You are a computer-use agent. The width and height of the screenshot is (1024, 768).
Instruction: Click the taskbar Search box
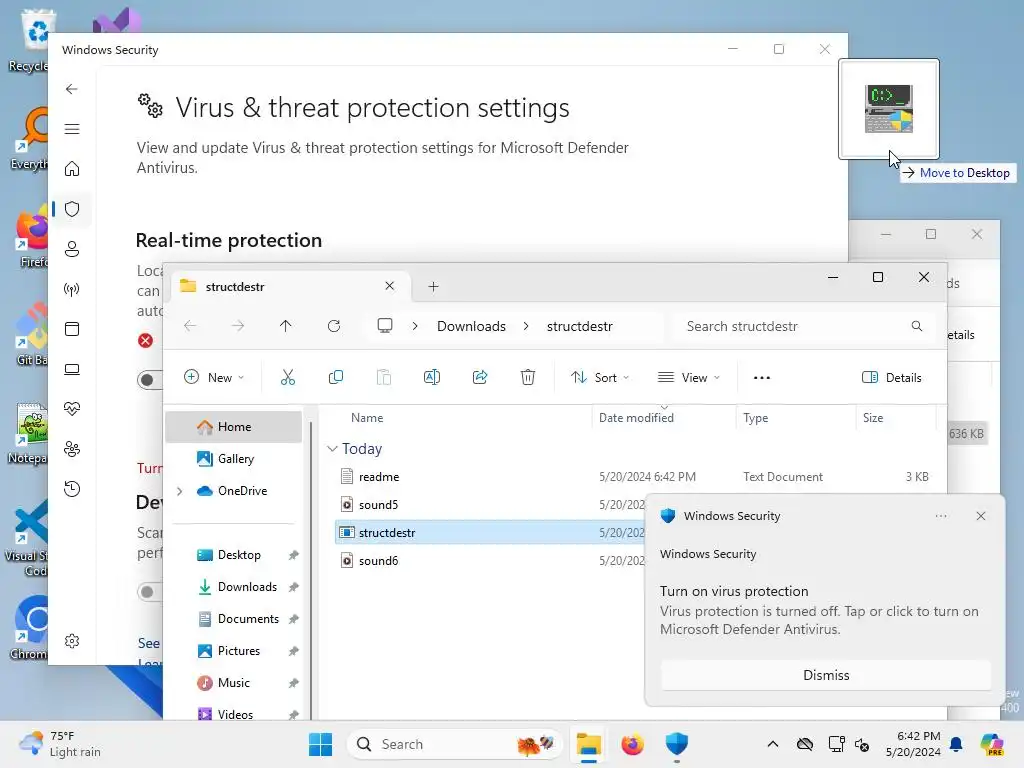point(455,744)
